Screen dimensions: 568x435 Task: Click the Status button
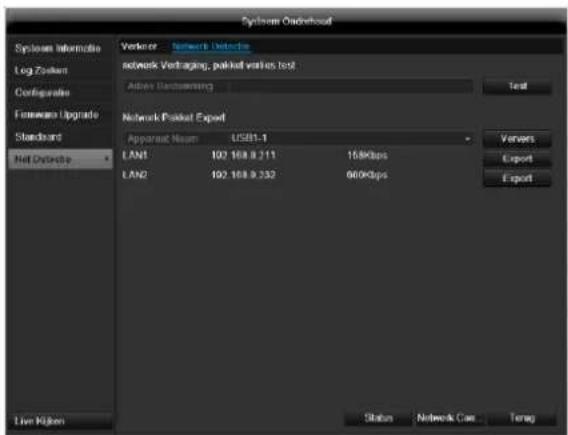[x=378, y=418]
